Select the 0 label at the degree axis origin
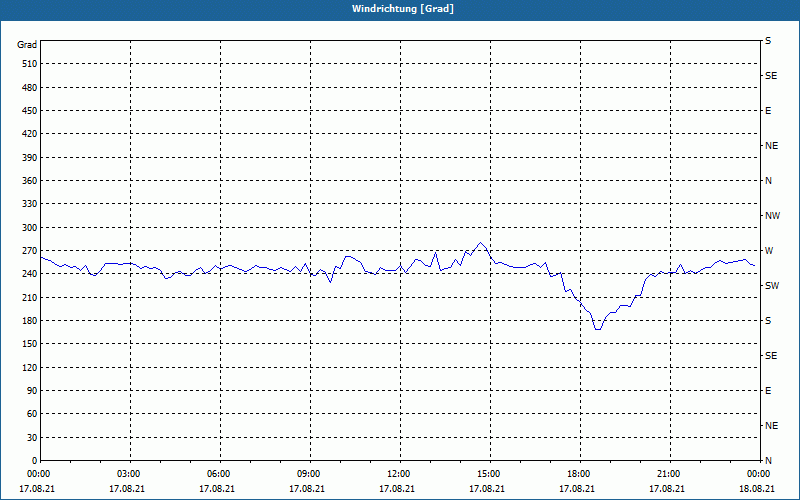The height and width of the screenshot is (500, 800). point(34,461)
